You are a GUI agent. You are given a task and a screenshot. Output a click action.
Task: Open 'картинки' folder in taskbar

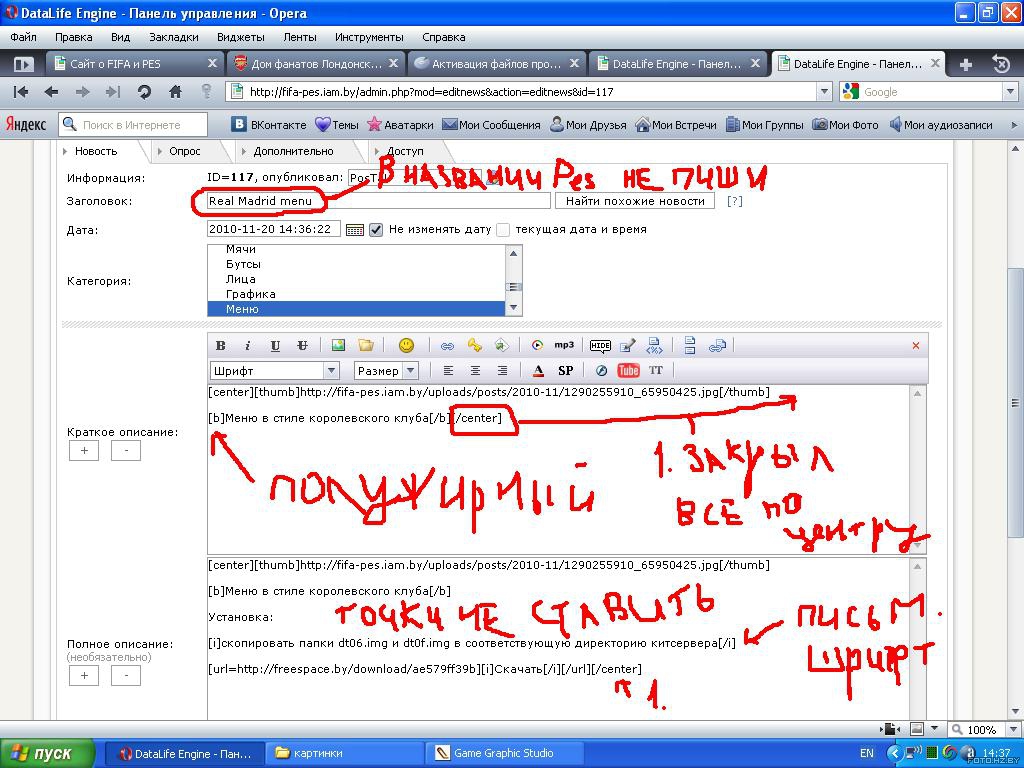click(x=345, y=754)
